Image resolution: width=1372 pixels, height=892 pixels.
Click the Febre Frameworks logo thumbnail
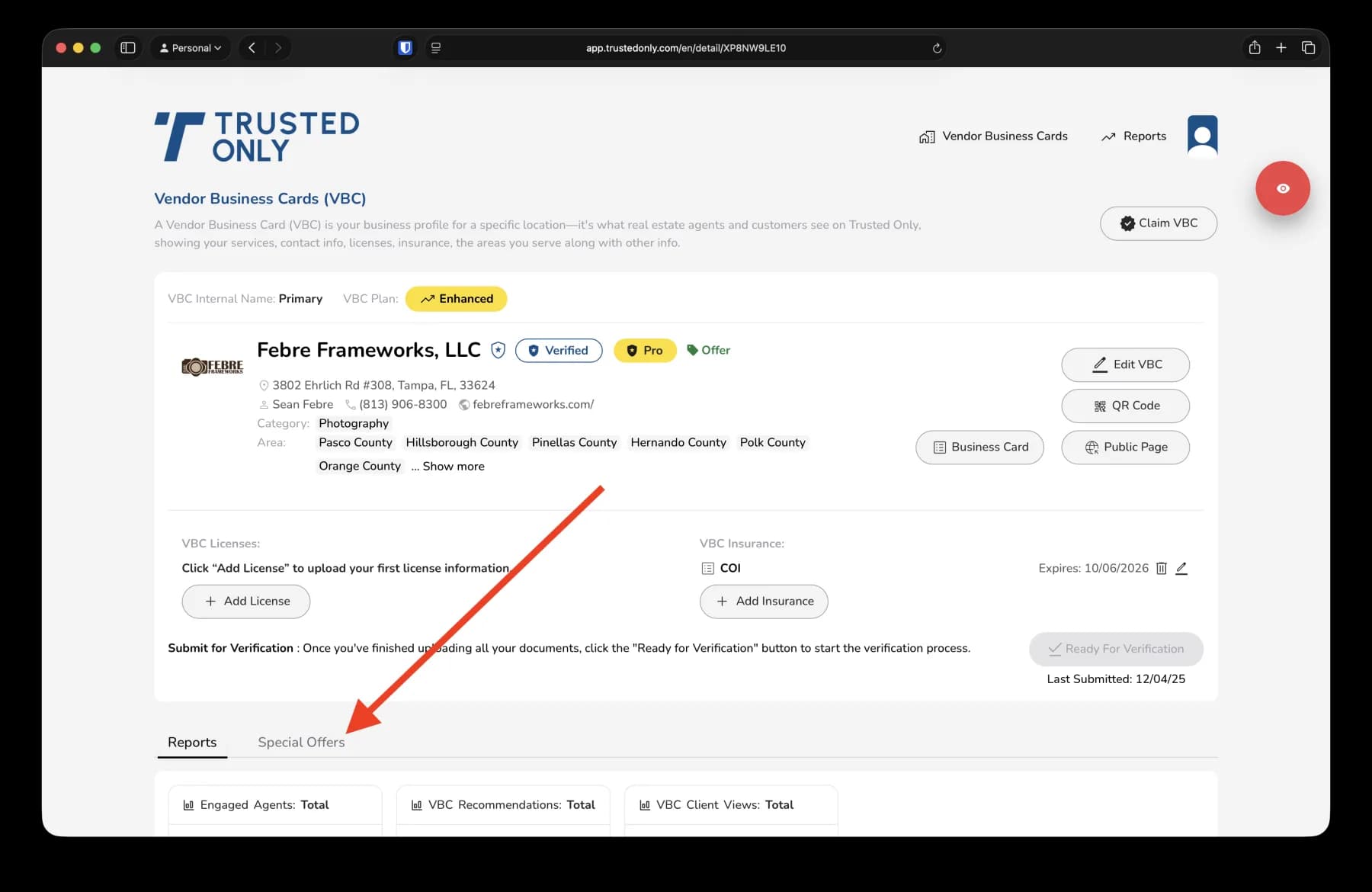pos(213,367)
